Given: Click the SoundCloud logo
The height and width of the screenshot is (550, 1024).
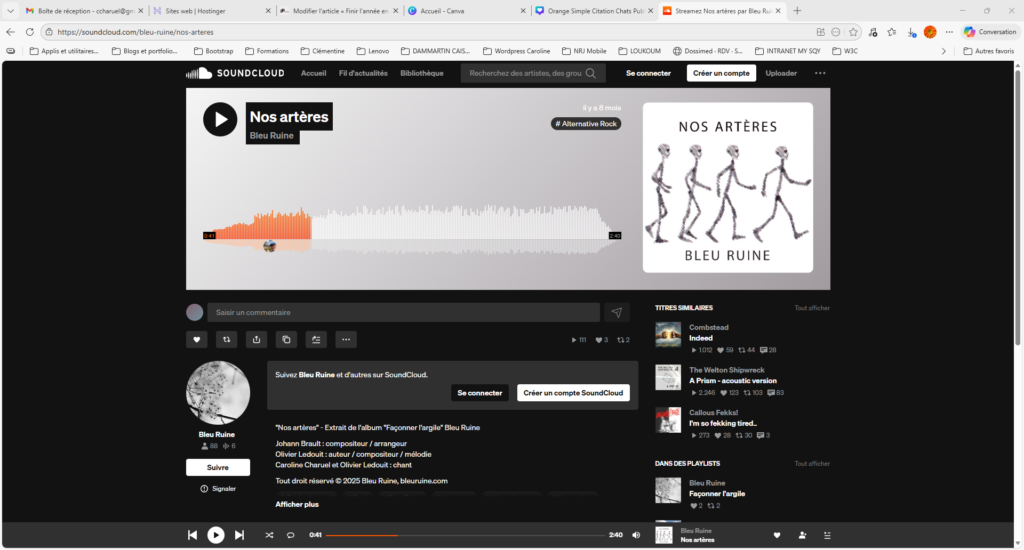Looking at the screenshot, I should [x=235, y=73].
